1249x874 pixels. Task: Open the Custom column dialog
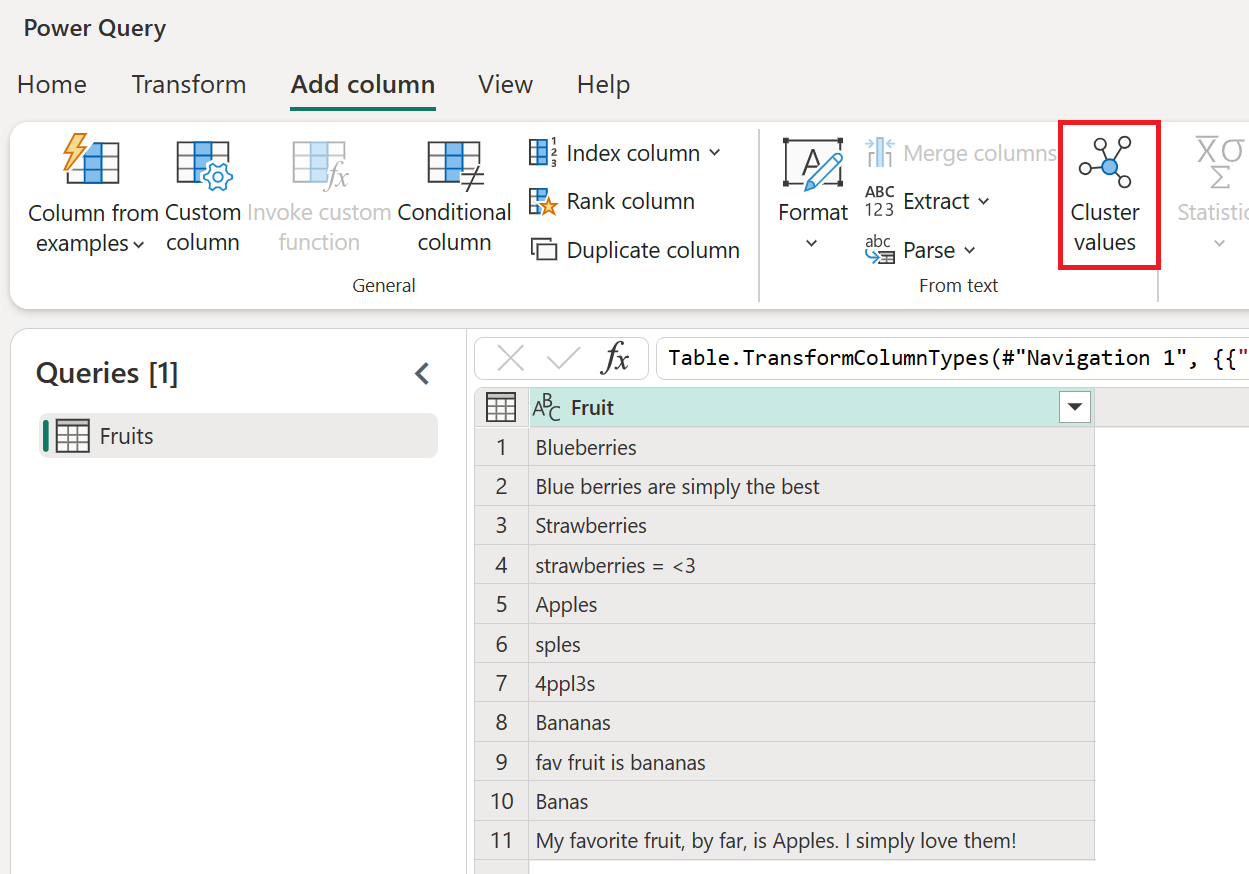[x=202, y=195]
